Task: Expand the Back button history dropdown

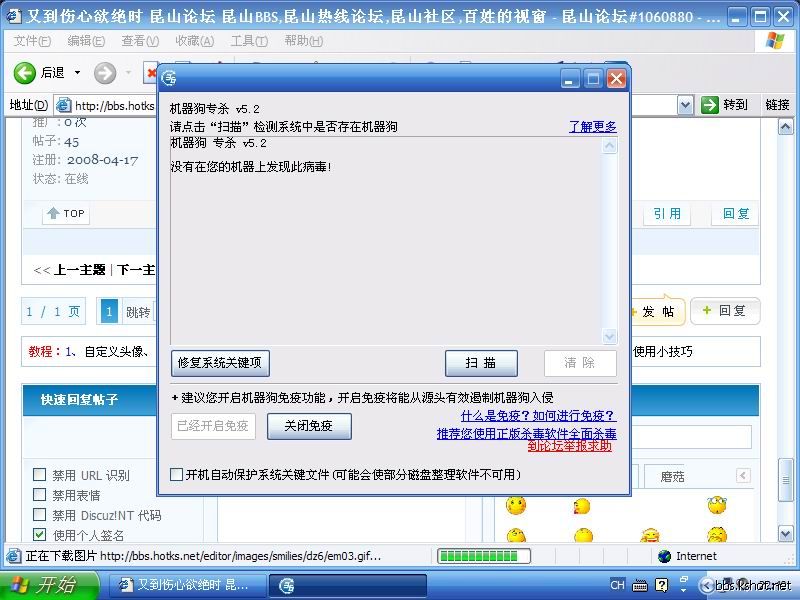Action: coord(75,73)
